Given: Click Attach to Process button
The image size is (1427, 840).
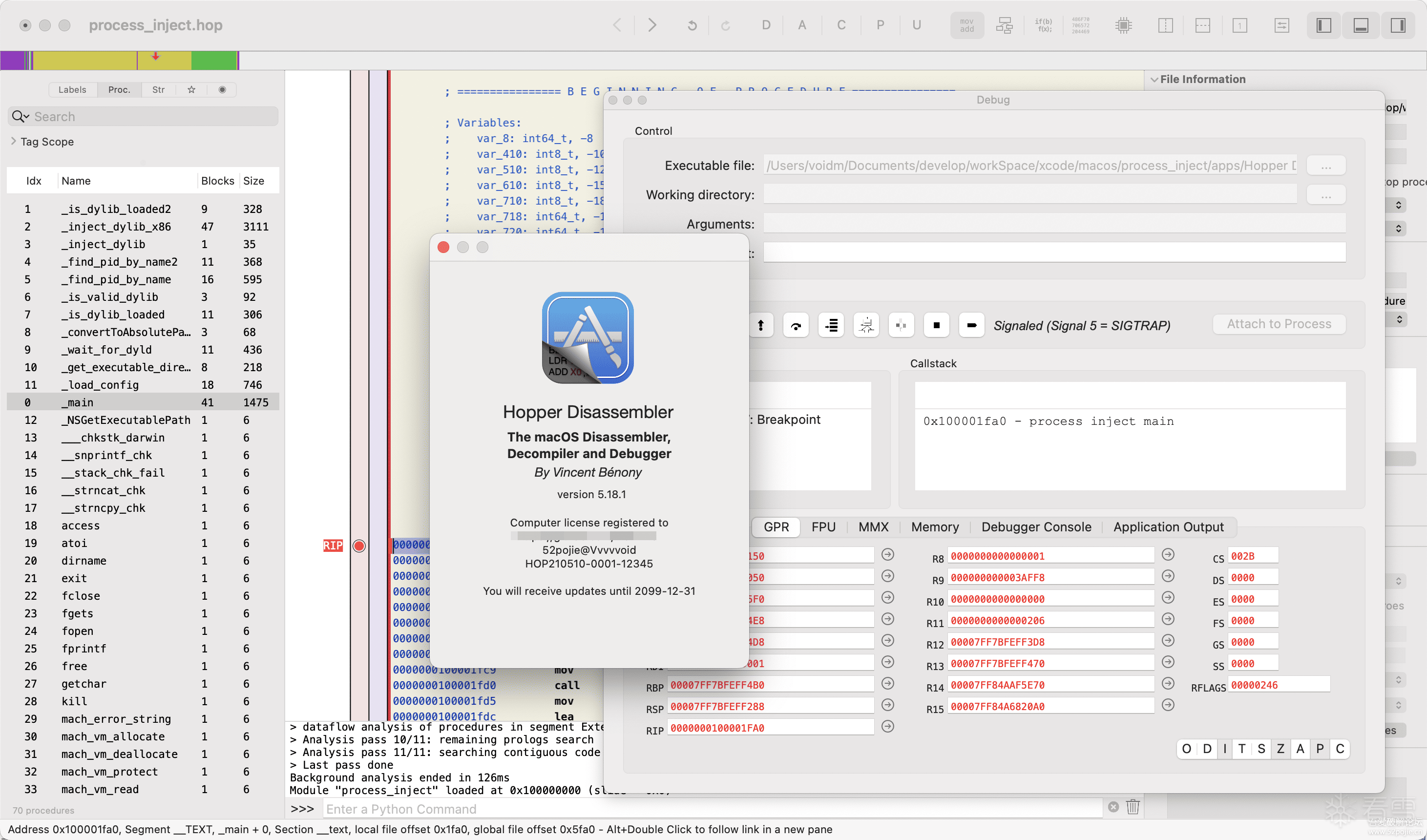Looking at the screenshot, I should [1279, 324].
